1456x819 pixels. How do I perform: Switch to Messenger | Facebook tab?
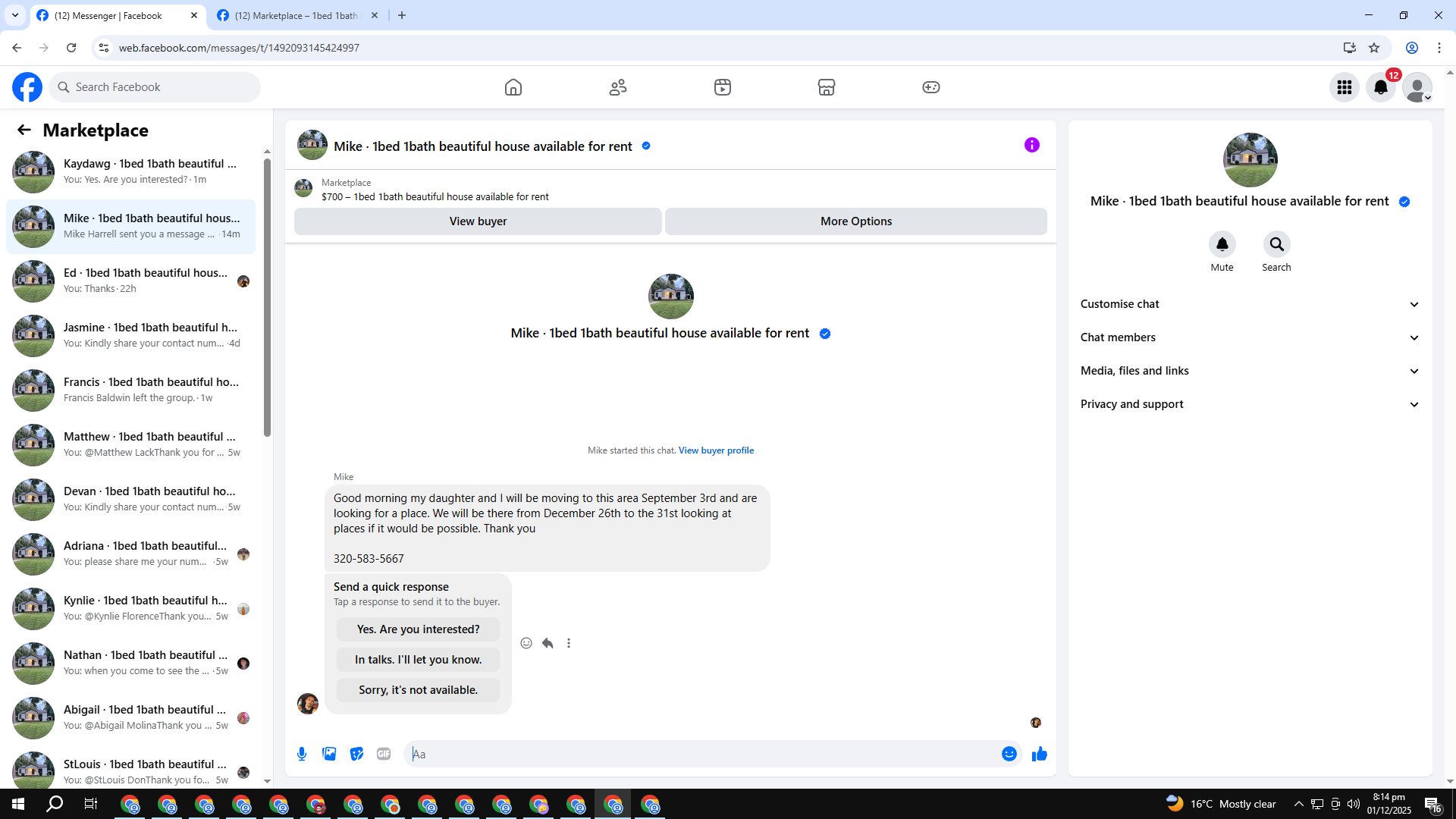coord(118,15)
